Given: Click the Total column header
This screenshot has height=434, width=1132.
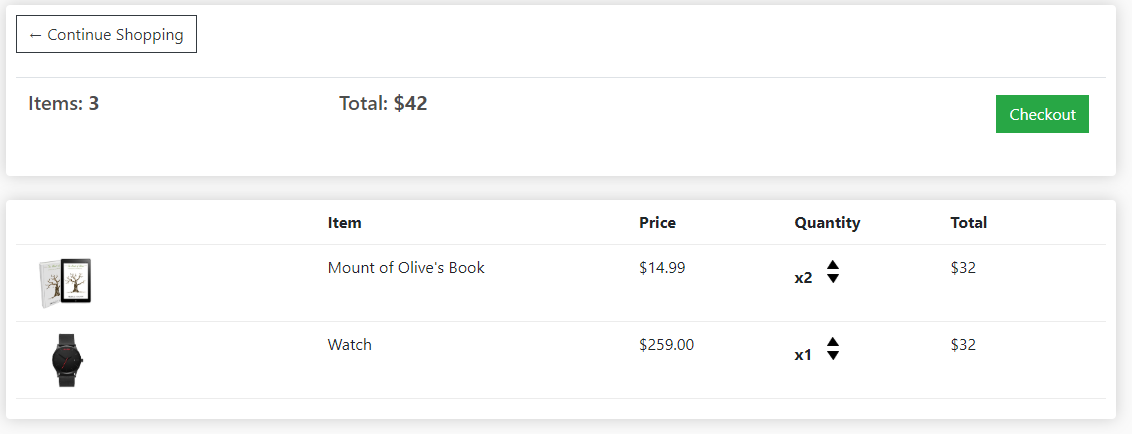Looking at the screenshot, I should (968, 222).
